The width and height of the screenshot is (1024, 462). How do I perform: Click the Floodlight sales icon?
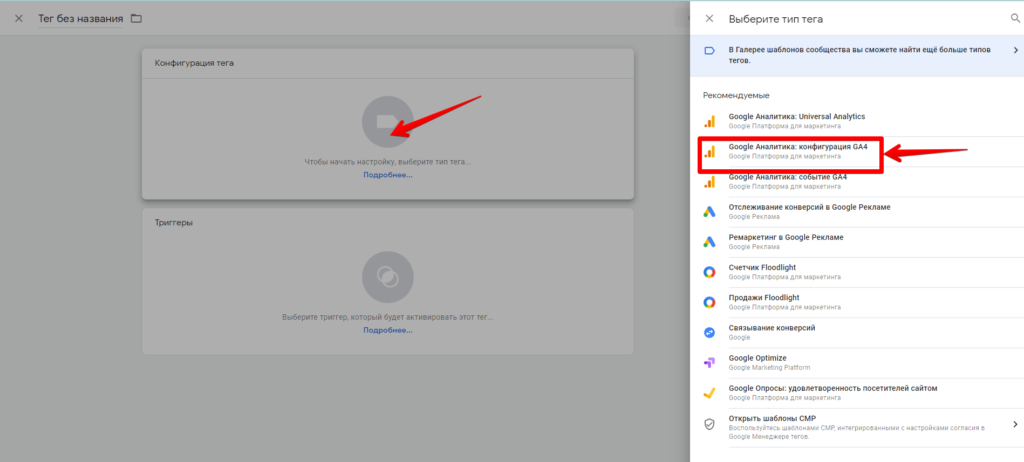coord(709,302)
